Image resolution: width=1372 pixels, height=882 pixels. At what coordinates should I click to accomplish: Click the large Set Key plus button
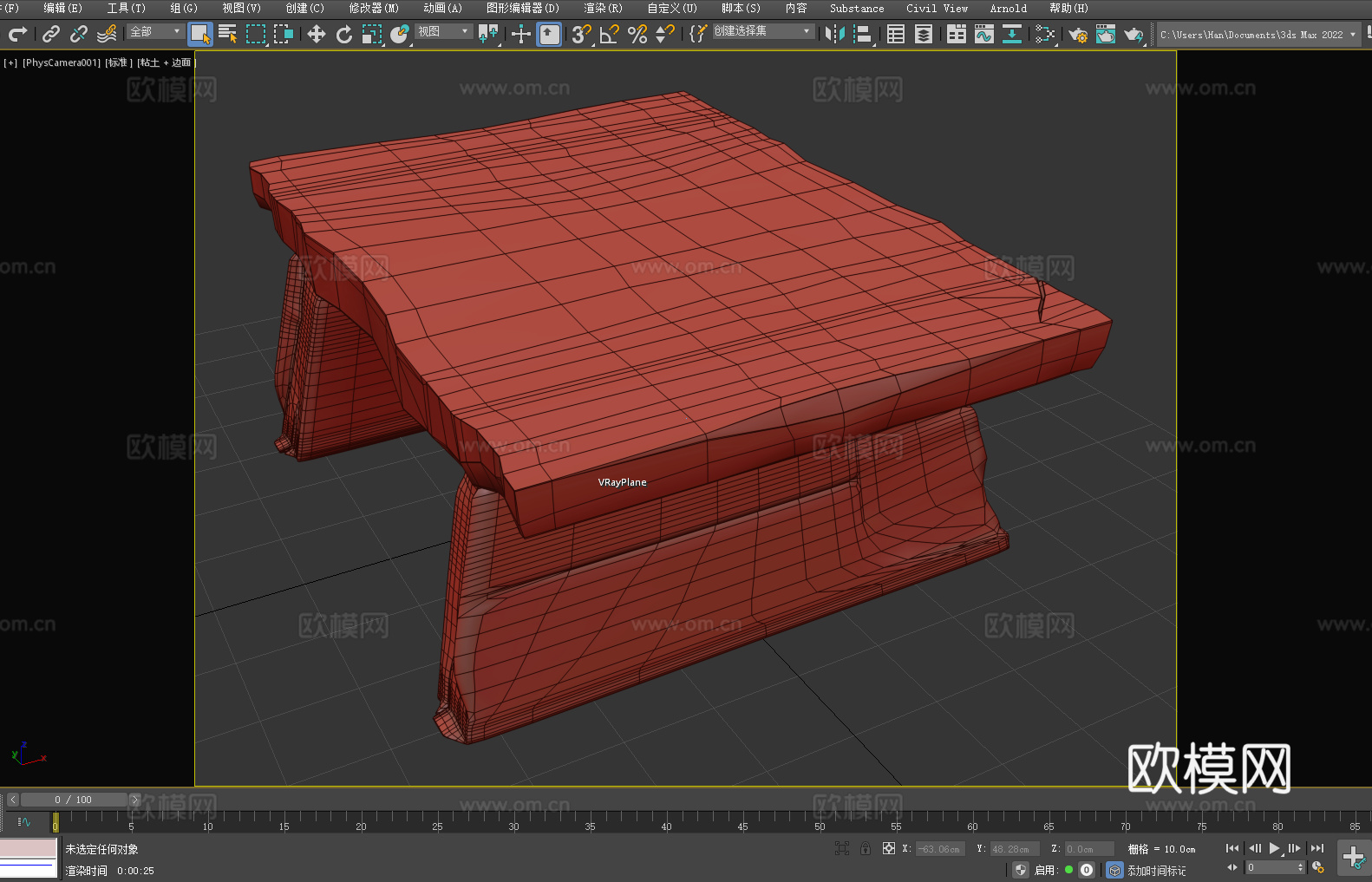[1354, 858]
